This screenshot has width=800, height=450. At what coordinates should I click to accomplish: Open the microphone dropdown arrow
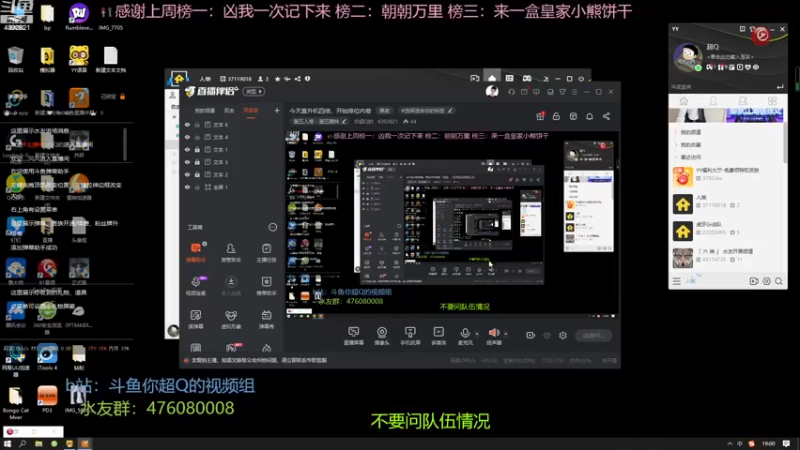[x=477, y=334]
